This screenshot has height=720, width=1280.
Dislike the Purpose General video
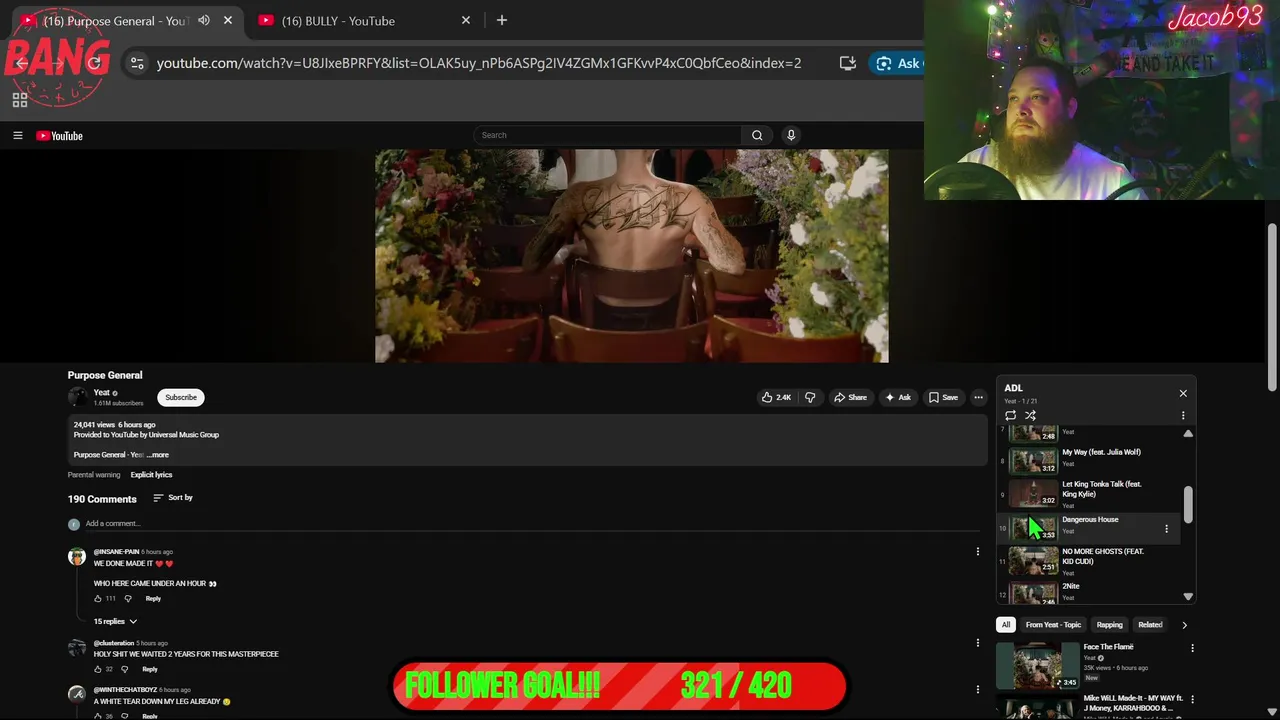pos(810,397)
